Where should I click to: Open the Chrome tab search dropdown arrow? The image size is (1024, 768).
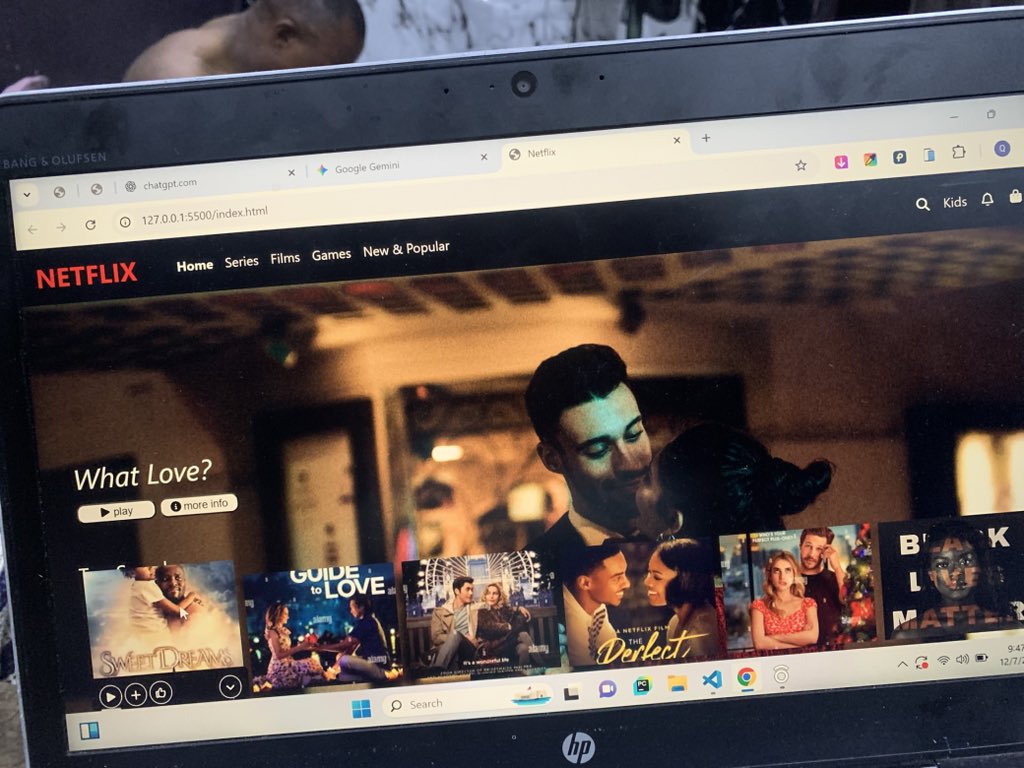click(x=27, y=195)
